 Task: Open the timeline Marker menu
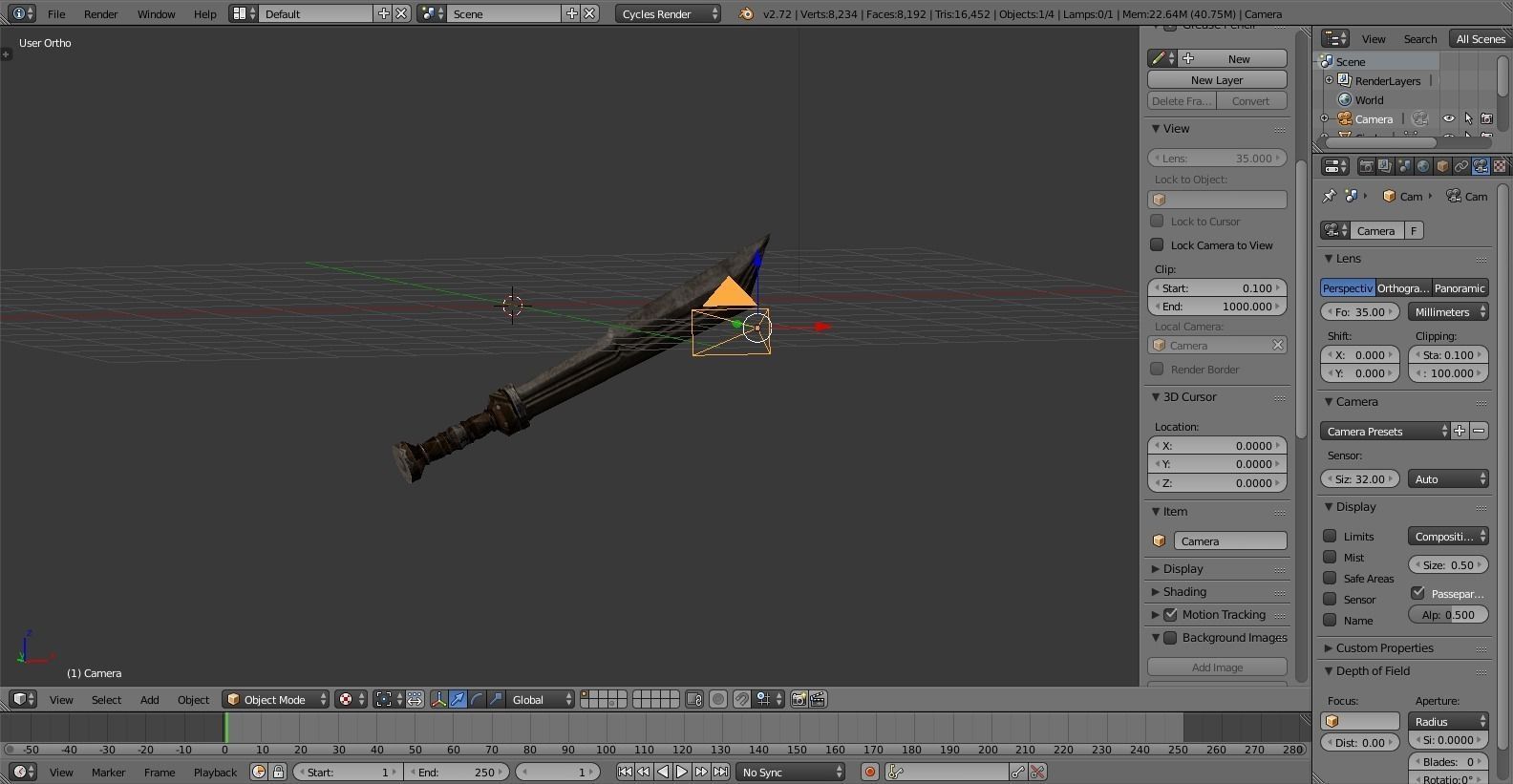(x=108, y=772)
